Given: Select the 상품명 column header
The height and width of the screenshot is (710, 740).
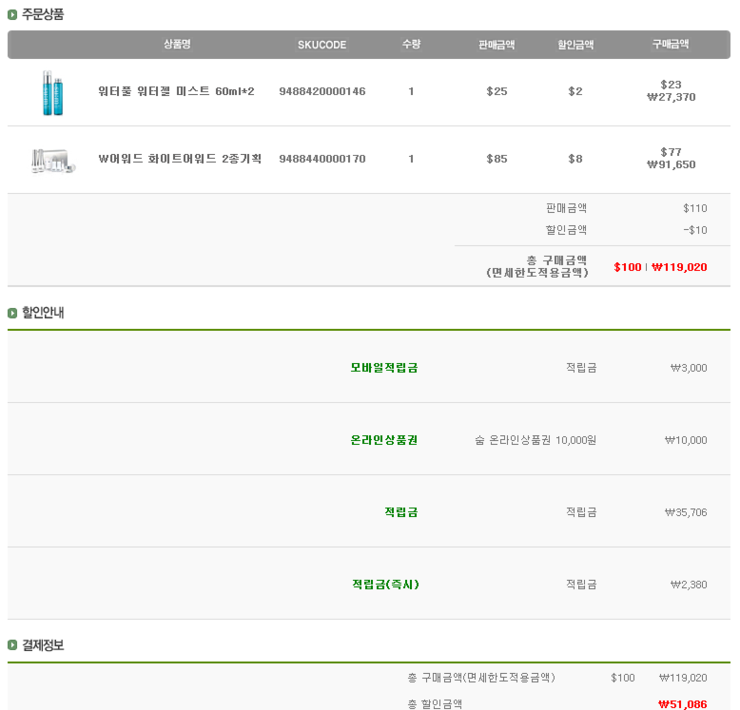Looking at the screenshot, I should click(177, 44).
